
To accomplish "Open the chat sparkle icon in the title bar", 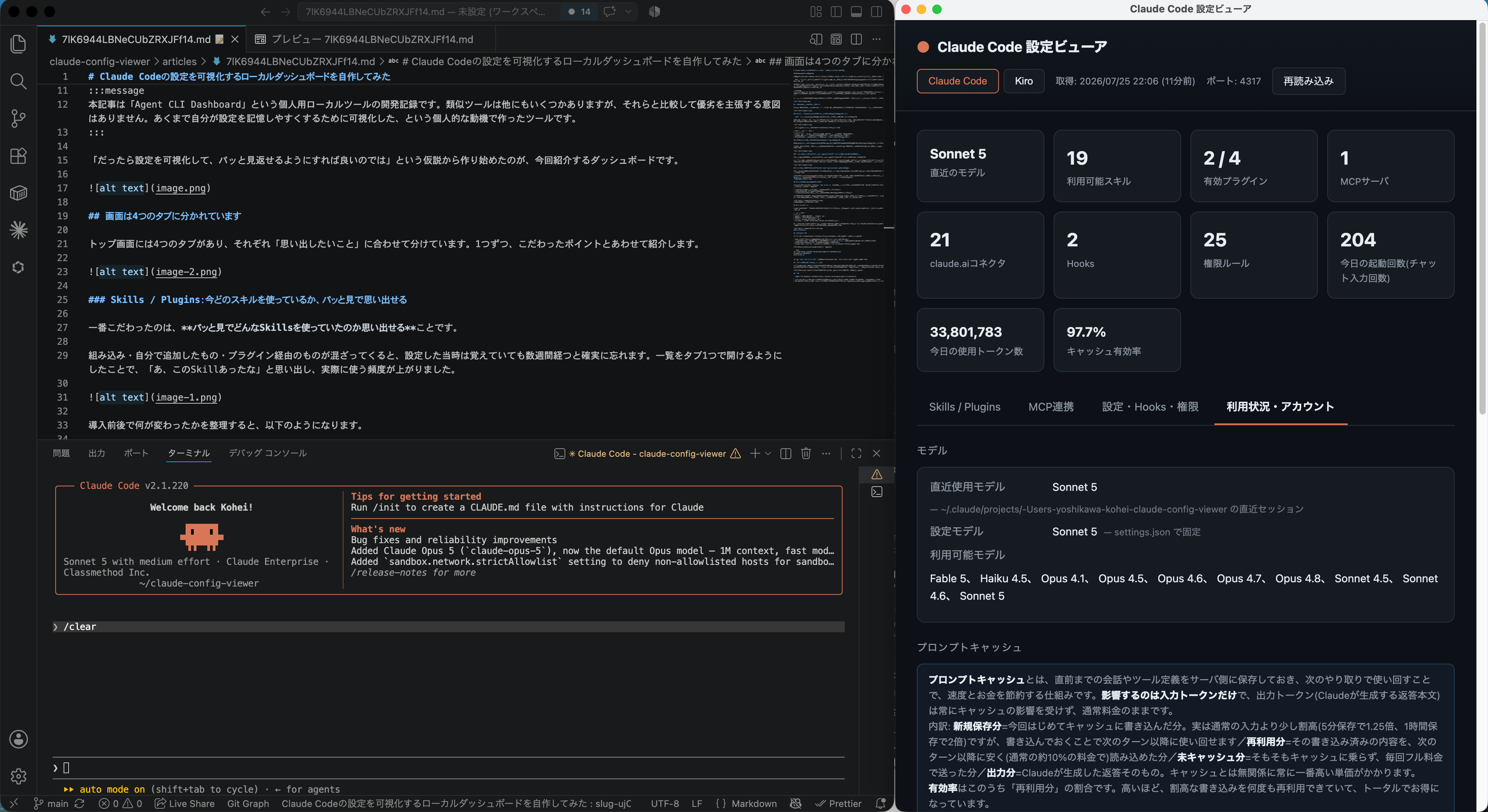I will 610,12.
